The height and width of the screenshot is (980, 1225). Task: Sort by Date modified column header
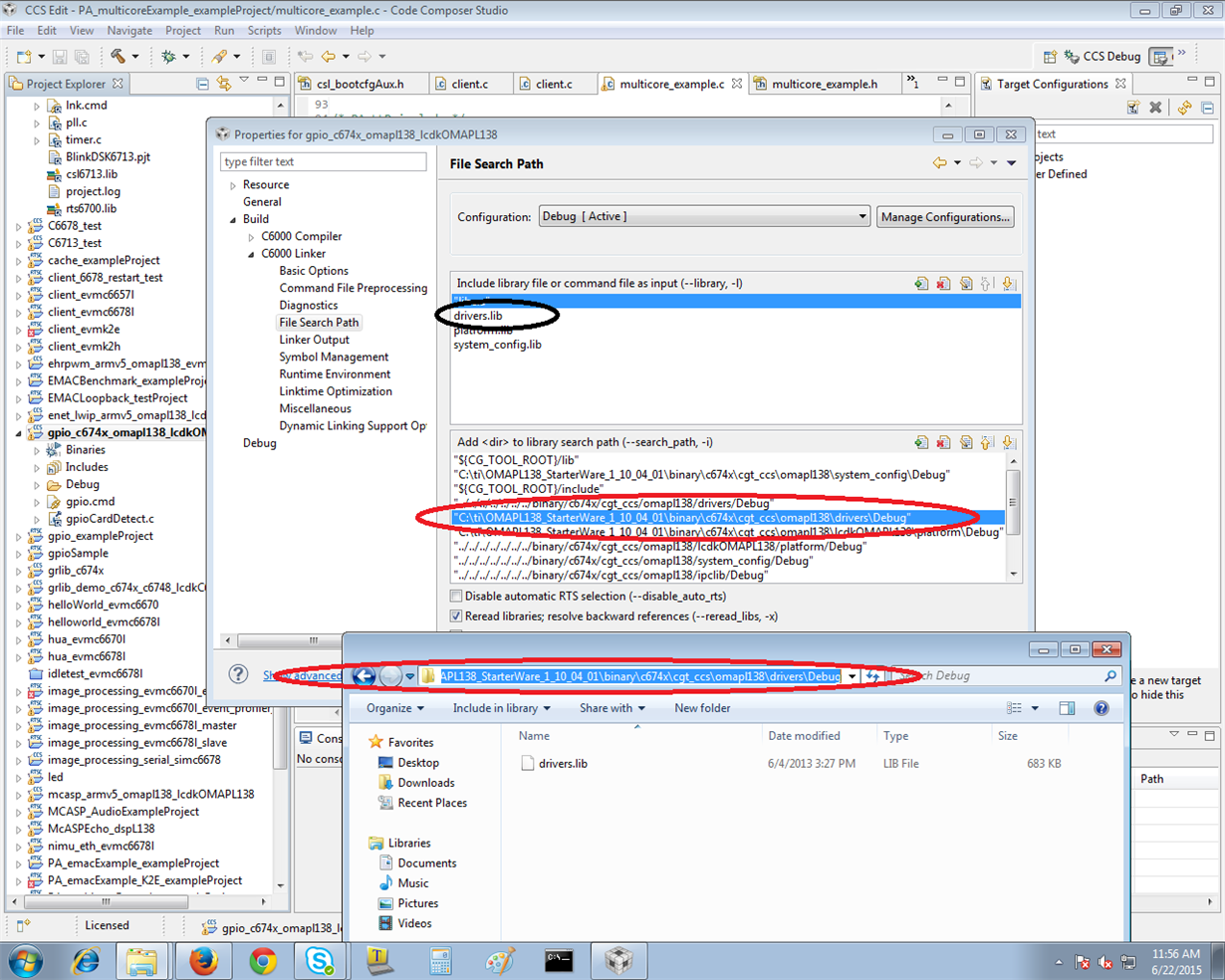pos(804,736)
